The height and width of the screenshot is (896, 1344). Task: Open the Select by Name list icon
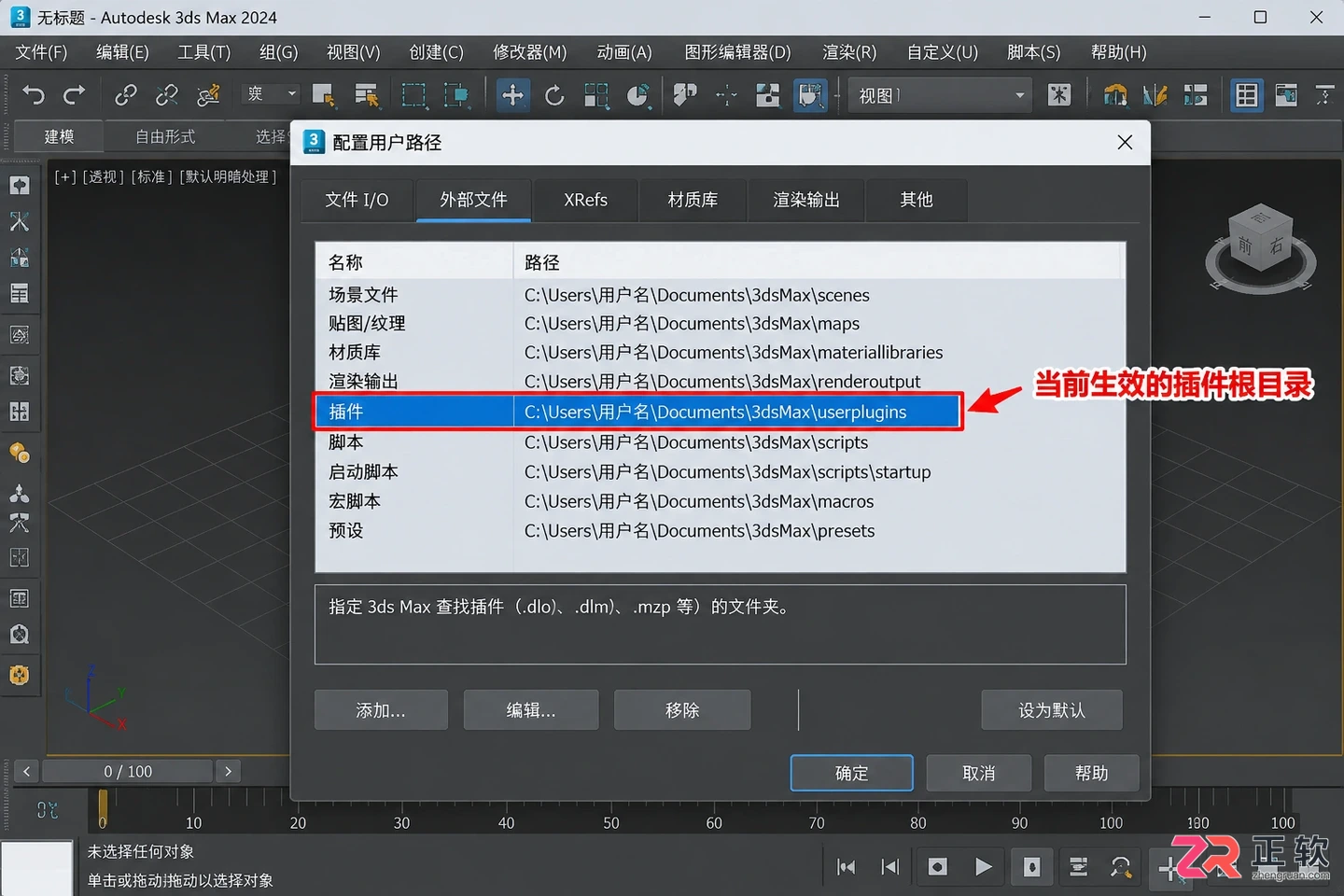(x=367, y=94)
